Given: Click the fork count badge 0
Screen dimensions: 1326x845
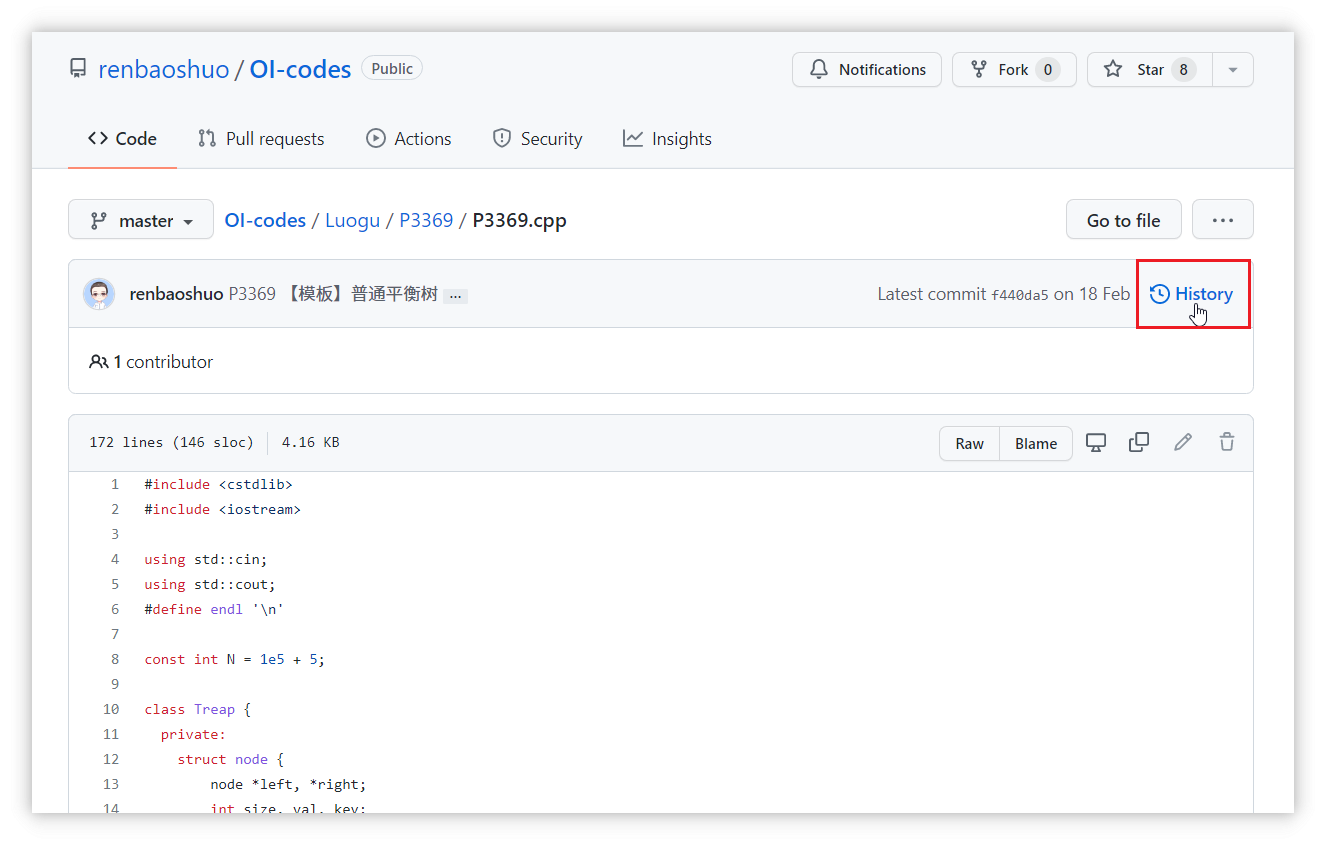Looking at the screenshot, I should (x=1048, y=70).
